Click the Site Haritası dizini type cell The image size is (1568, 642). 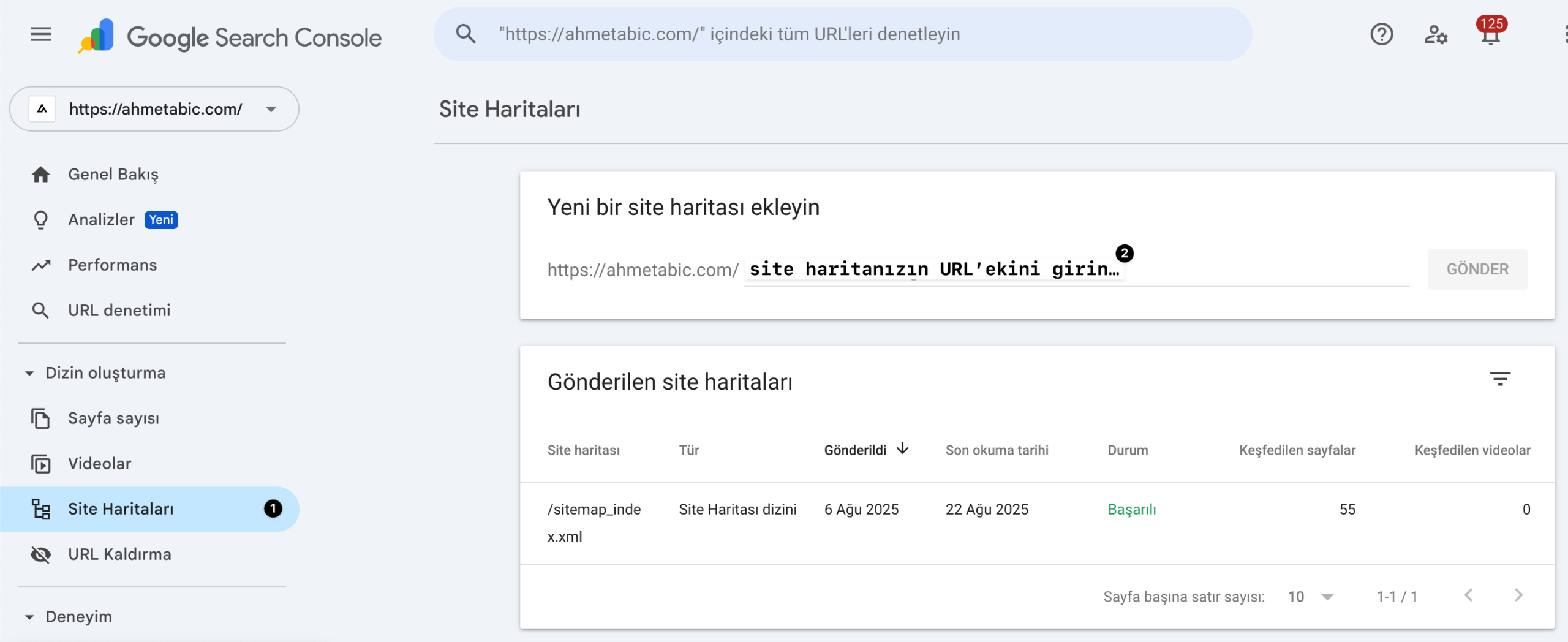point(737,510)
